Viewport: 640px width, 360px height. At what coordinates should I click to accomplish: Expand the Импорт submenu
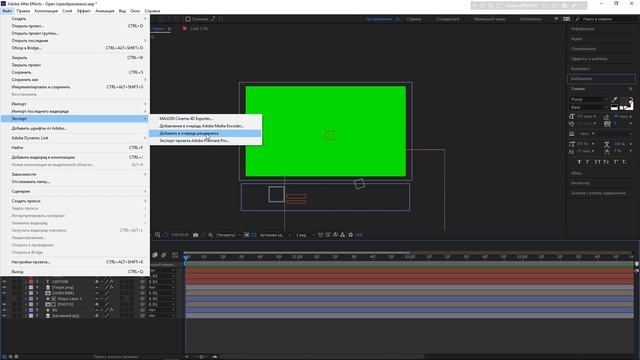75,104
